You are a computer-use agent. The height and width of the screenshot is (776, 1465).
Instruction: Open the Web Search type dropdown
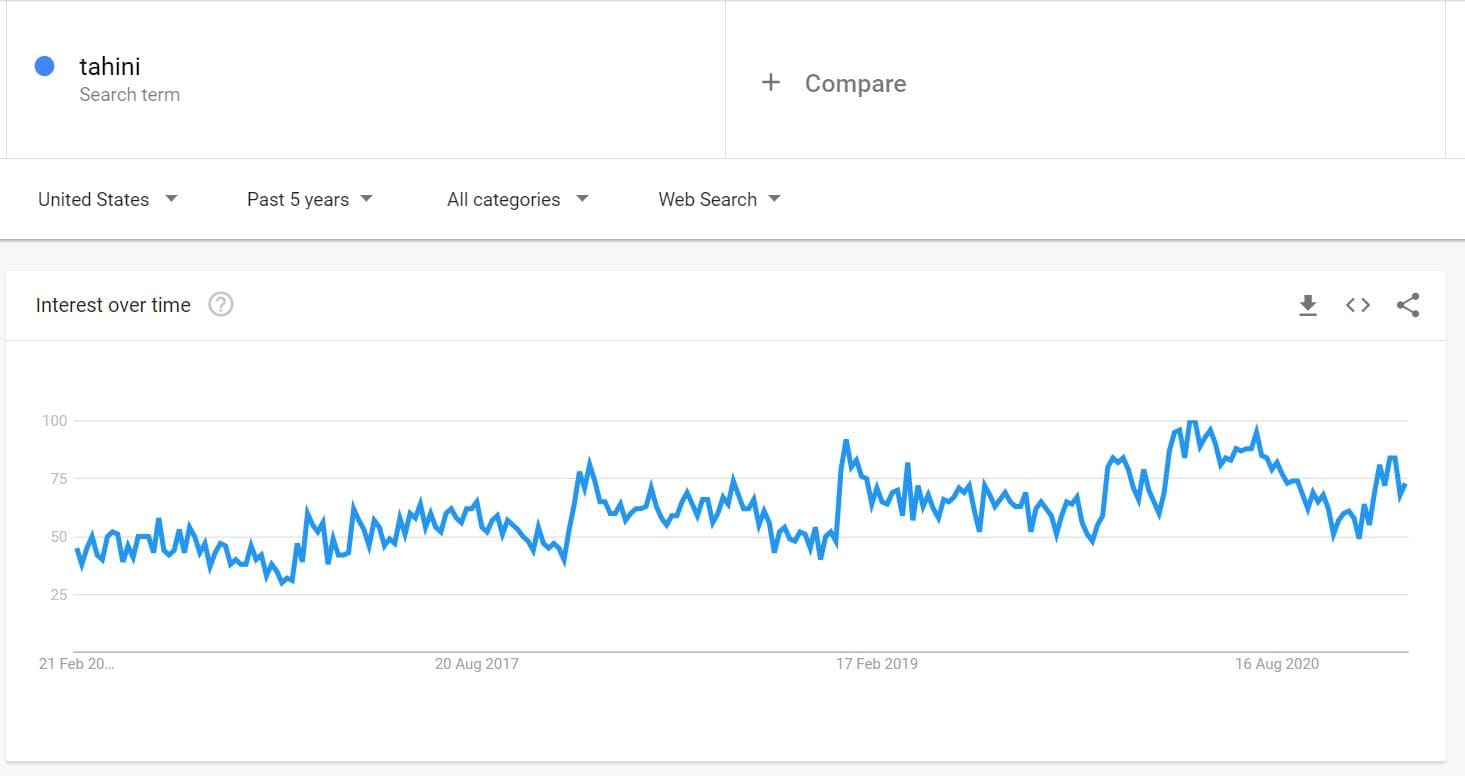click(719, 199)
